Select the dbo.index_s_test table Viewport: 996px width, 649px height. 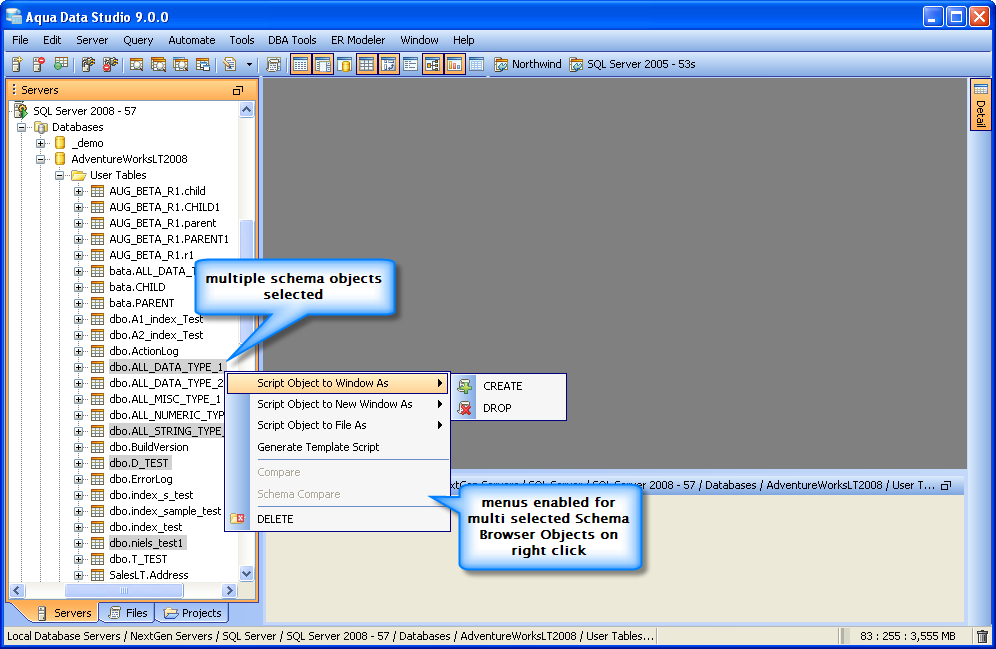coord(151,495)
